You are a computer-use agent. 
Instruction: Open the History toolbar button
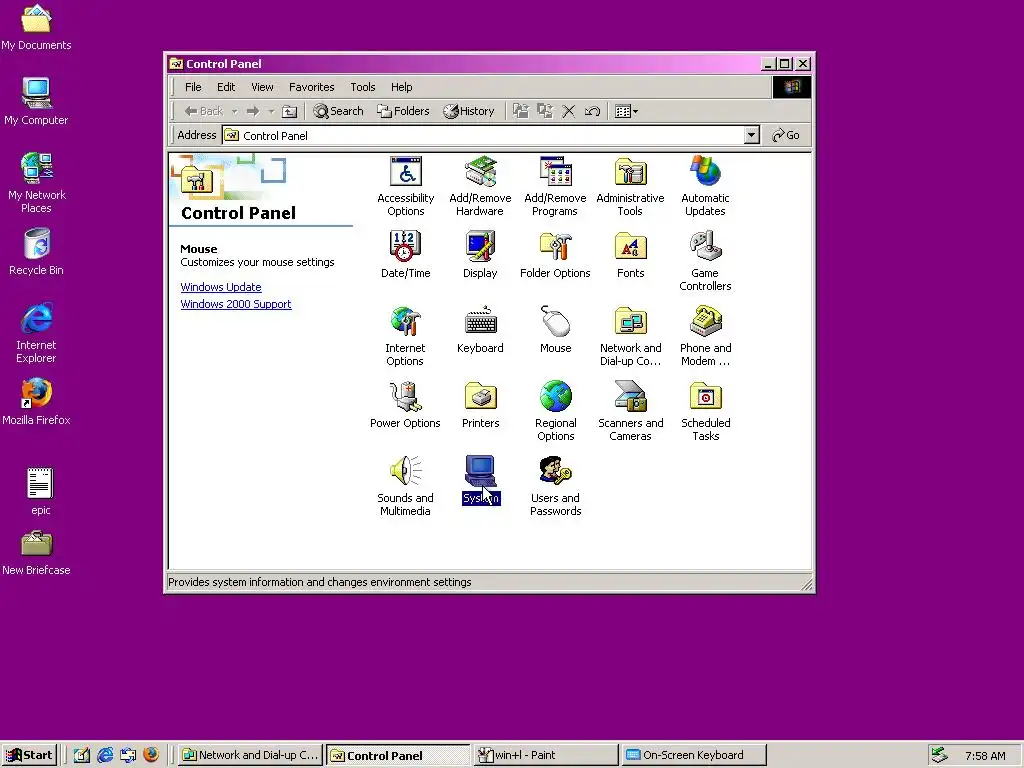pyautogui.click(x=469, y=111)
